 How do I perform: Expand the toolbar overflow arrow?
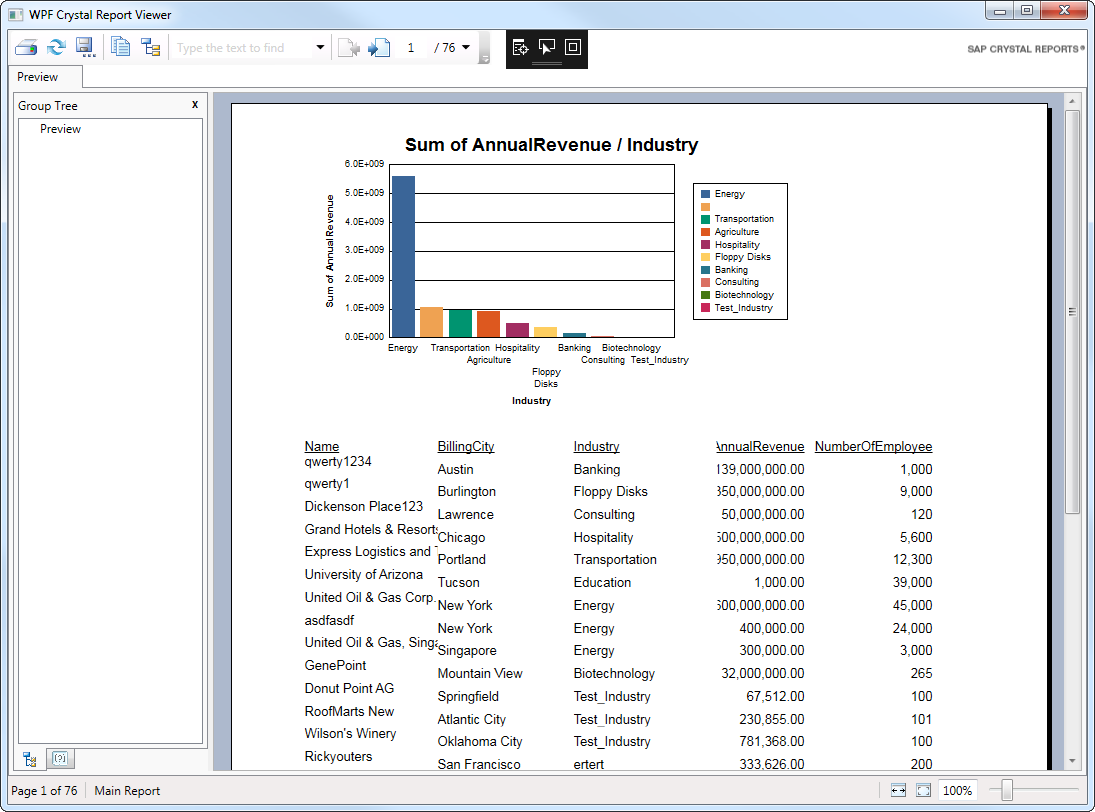(x=485, y=59)
